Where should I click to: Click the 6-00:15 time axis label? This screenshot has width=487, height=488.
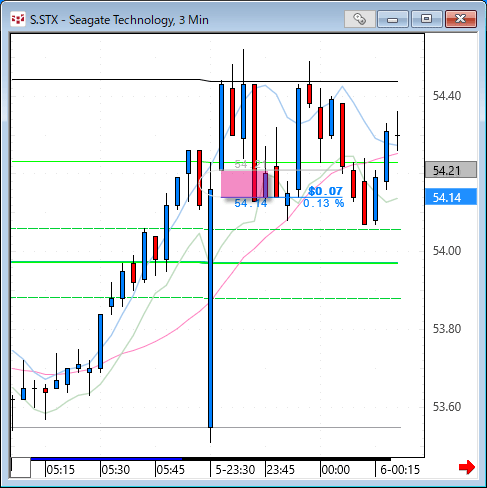[400, 470]
